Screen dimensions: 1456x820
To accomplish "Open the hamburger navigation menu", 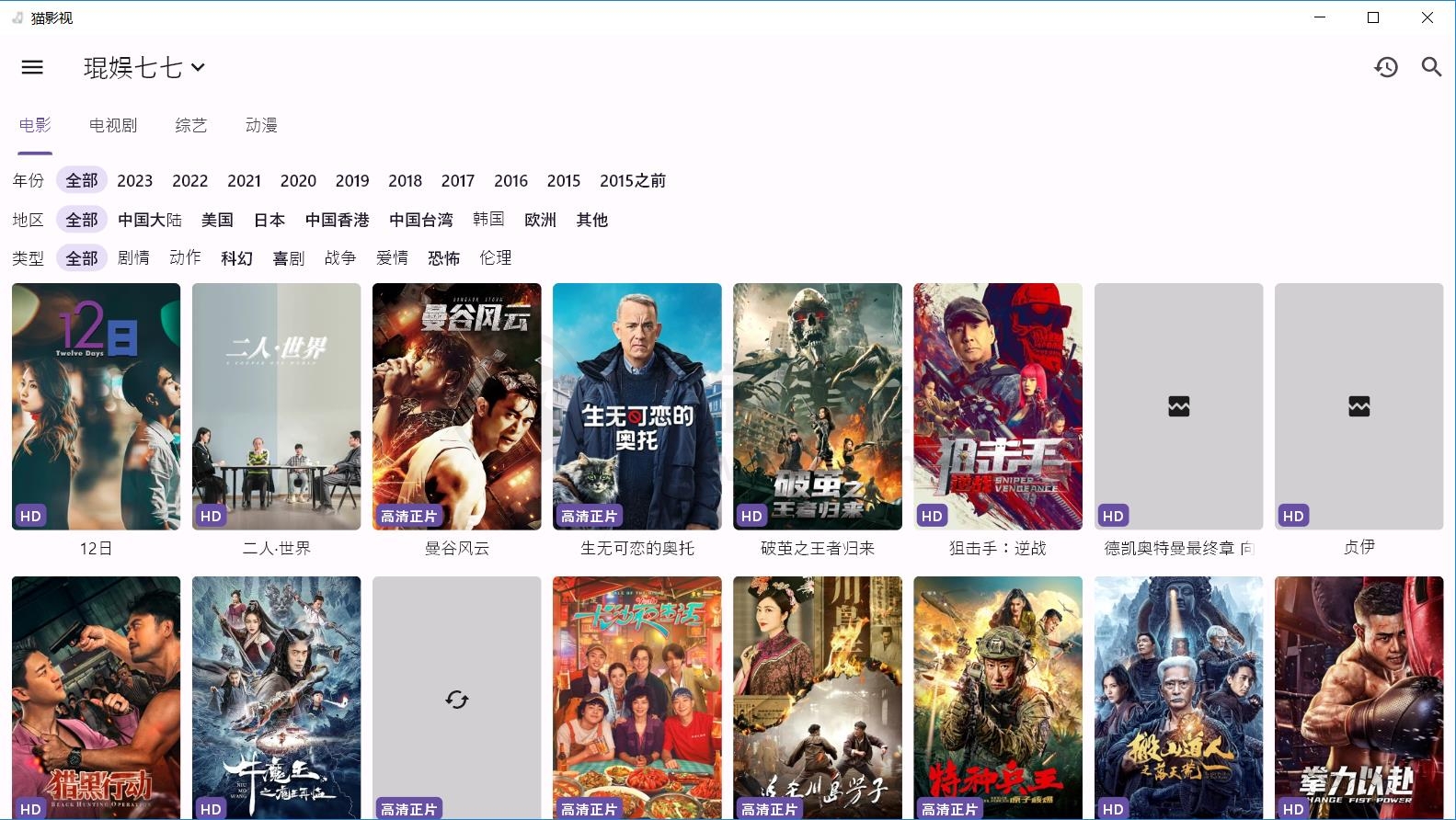I will pyautogui.click(x=32, y=67).
